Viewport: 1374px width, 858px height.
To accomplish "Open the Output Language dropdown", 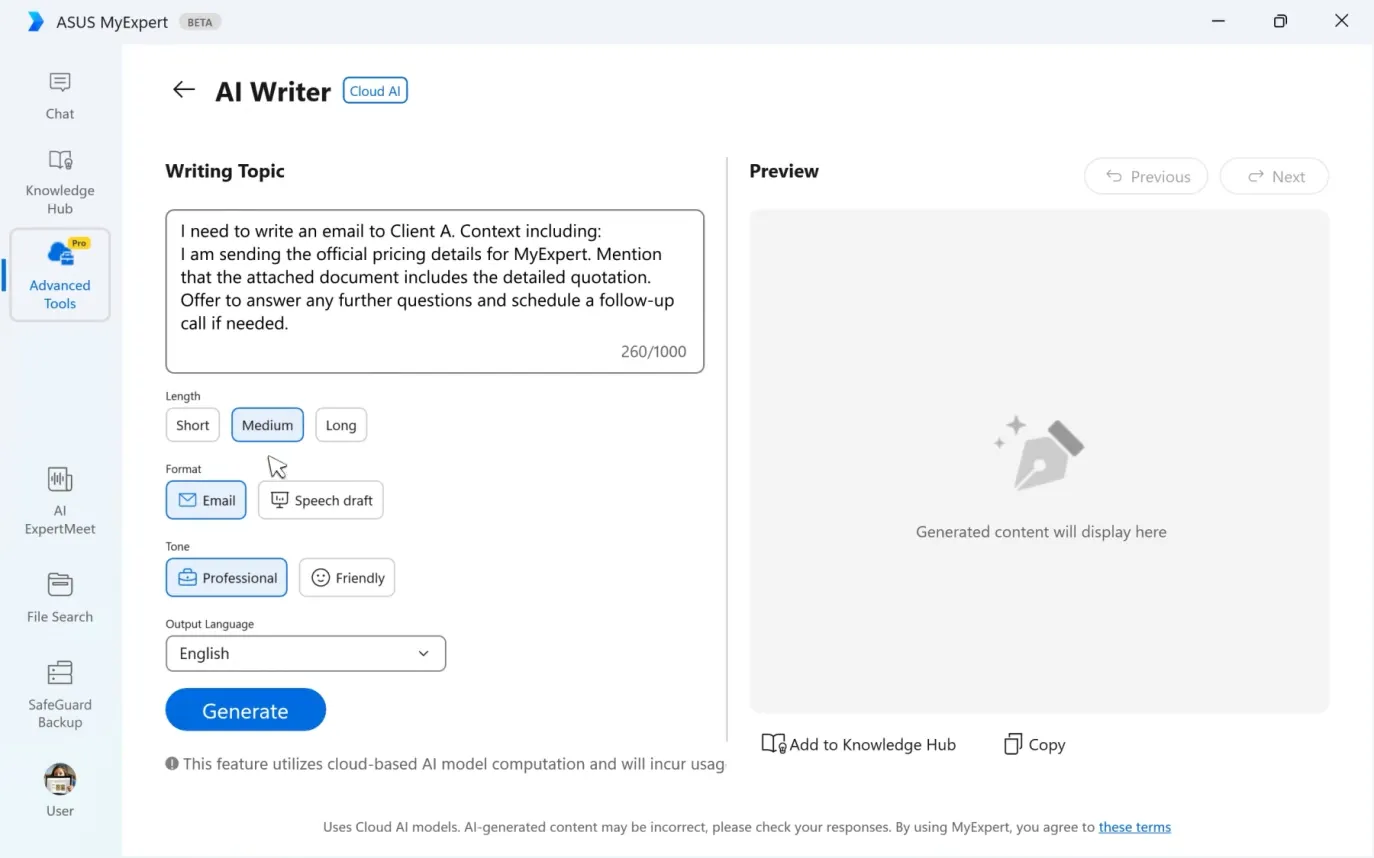I will click(306, 653).
